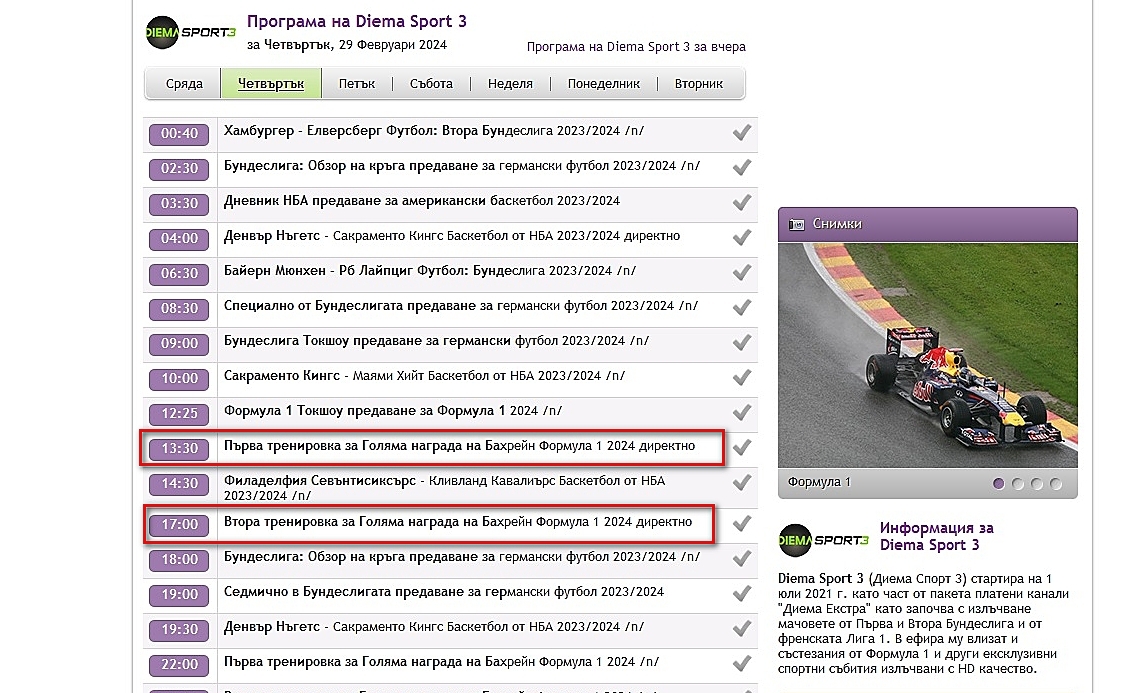The width and height of the screenshot is (1125, 693).
Task: Click the 04:00 time badge
Action: pos(179,238)
